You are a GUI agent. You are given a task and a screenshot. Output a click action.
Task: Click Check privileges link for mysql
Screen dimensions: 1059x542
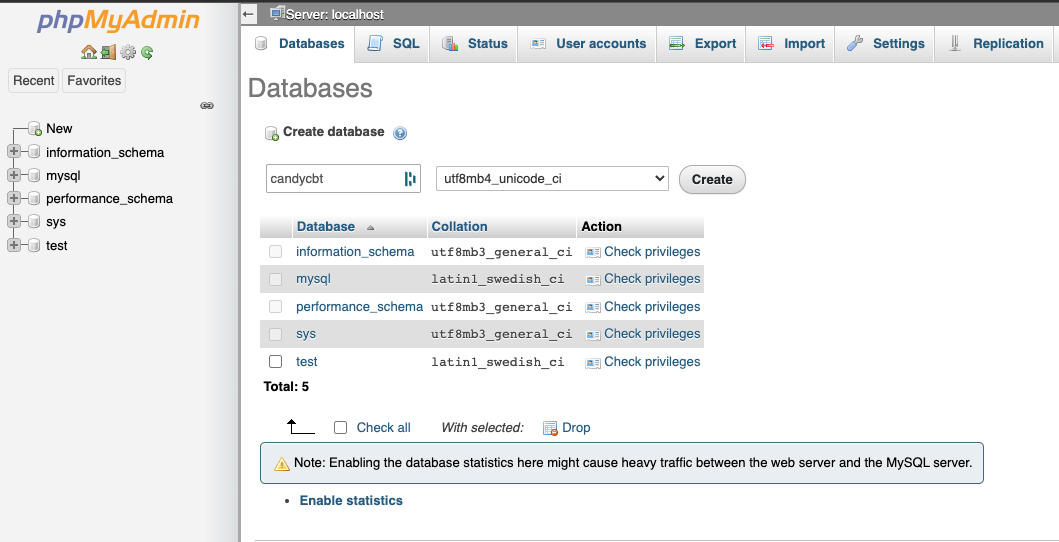coord(652,279)
